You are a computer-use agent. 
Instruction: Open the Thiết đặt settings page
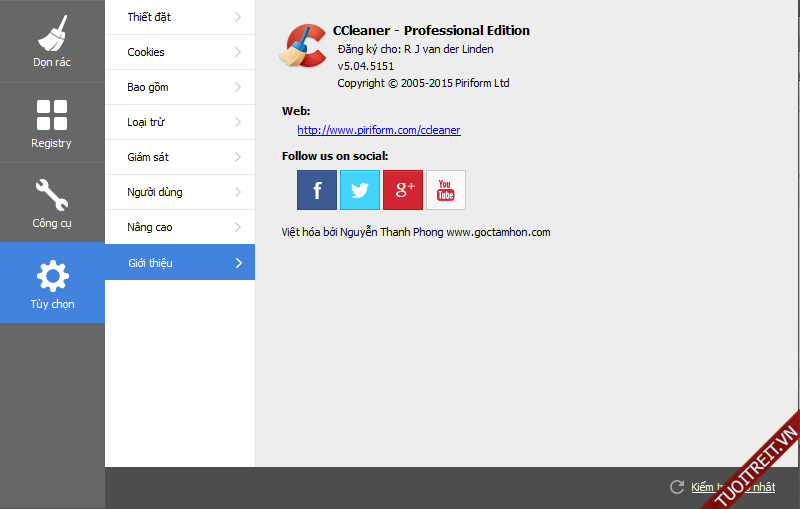[x=180, y=17]
